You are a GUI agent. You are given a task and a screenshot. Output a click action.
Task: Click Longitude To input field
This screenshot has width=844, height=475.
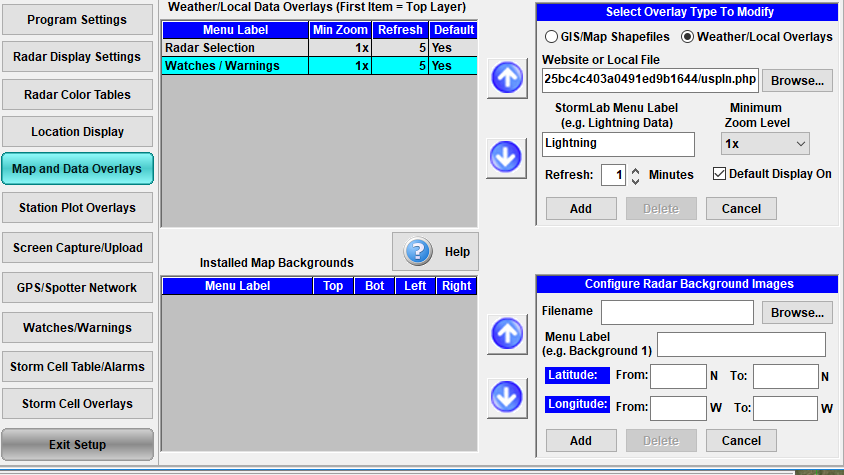tap(785, 408)
